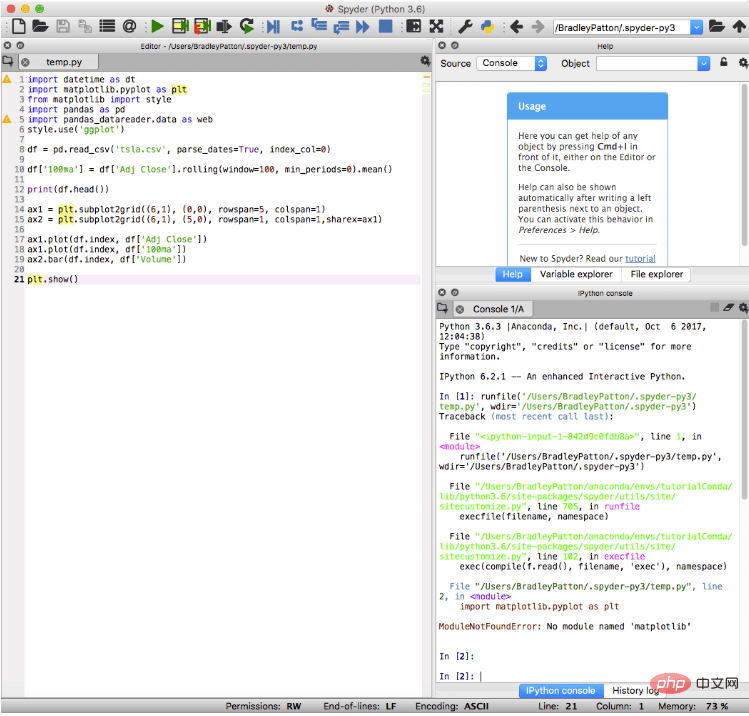Toggle the Help pane lock icon

tap(724, 62)
